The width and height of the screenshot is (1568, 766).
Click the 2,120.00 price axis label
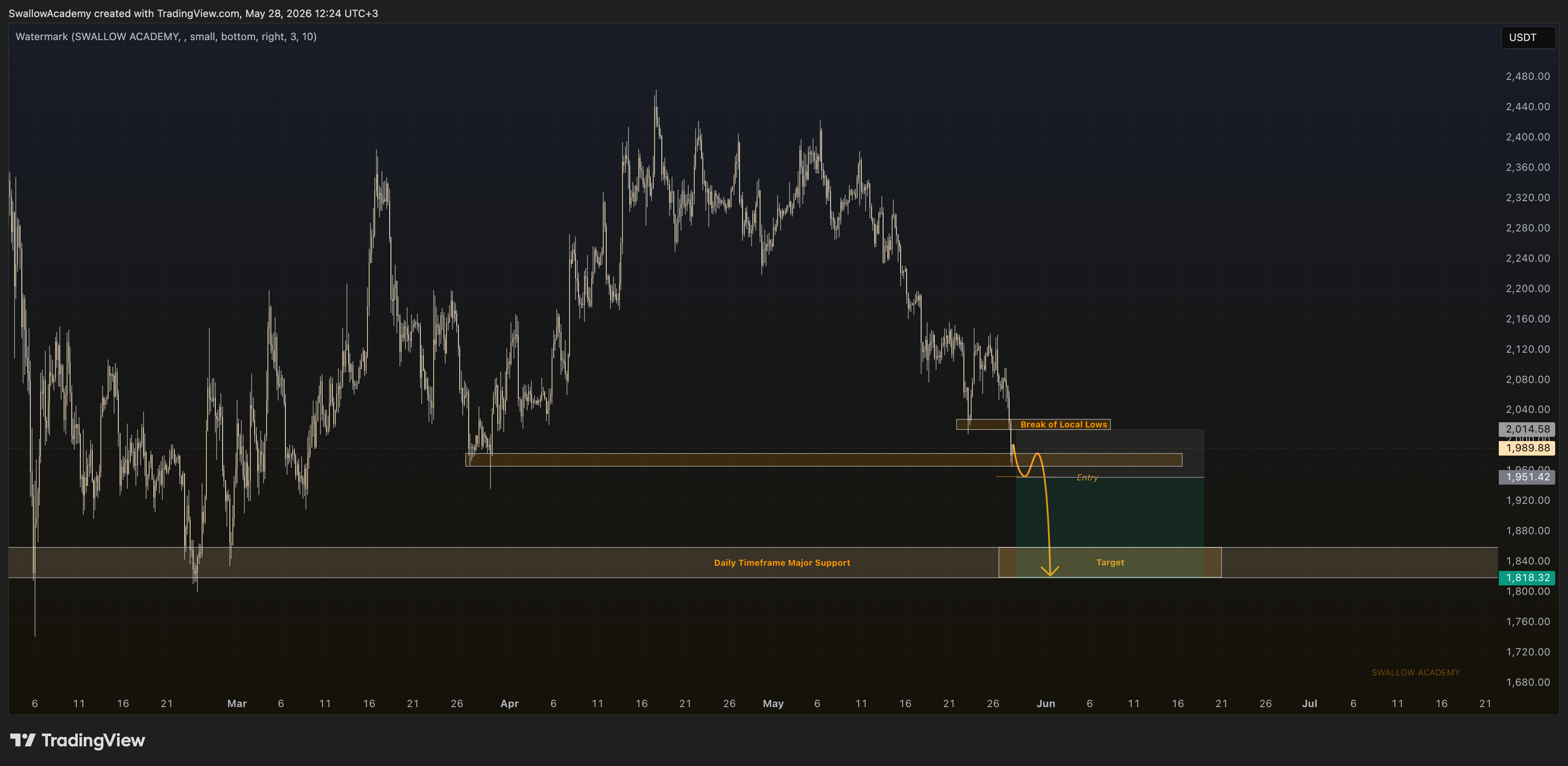pyautogui.click(x=1528, y=349)
